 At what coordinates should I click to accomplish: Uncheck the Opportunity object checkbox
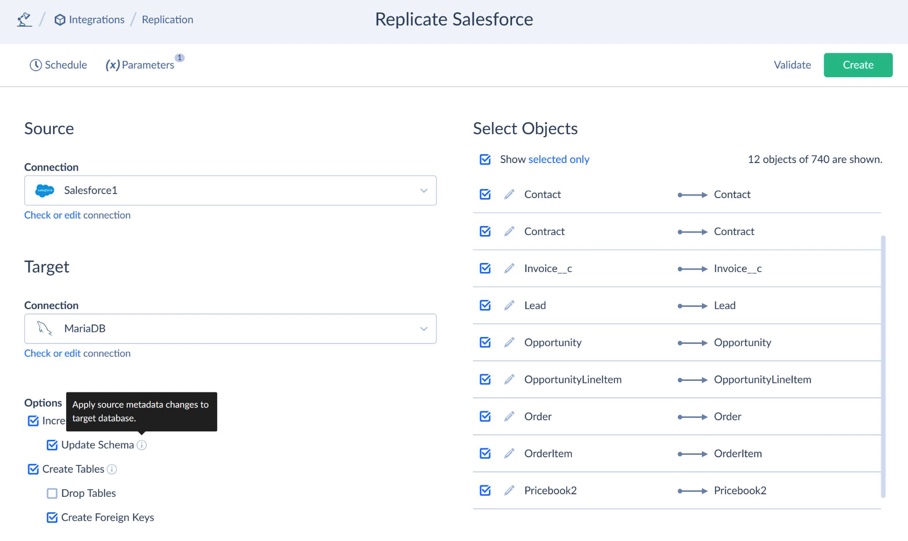(x=485, y=343)
